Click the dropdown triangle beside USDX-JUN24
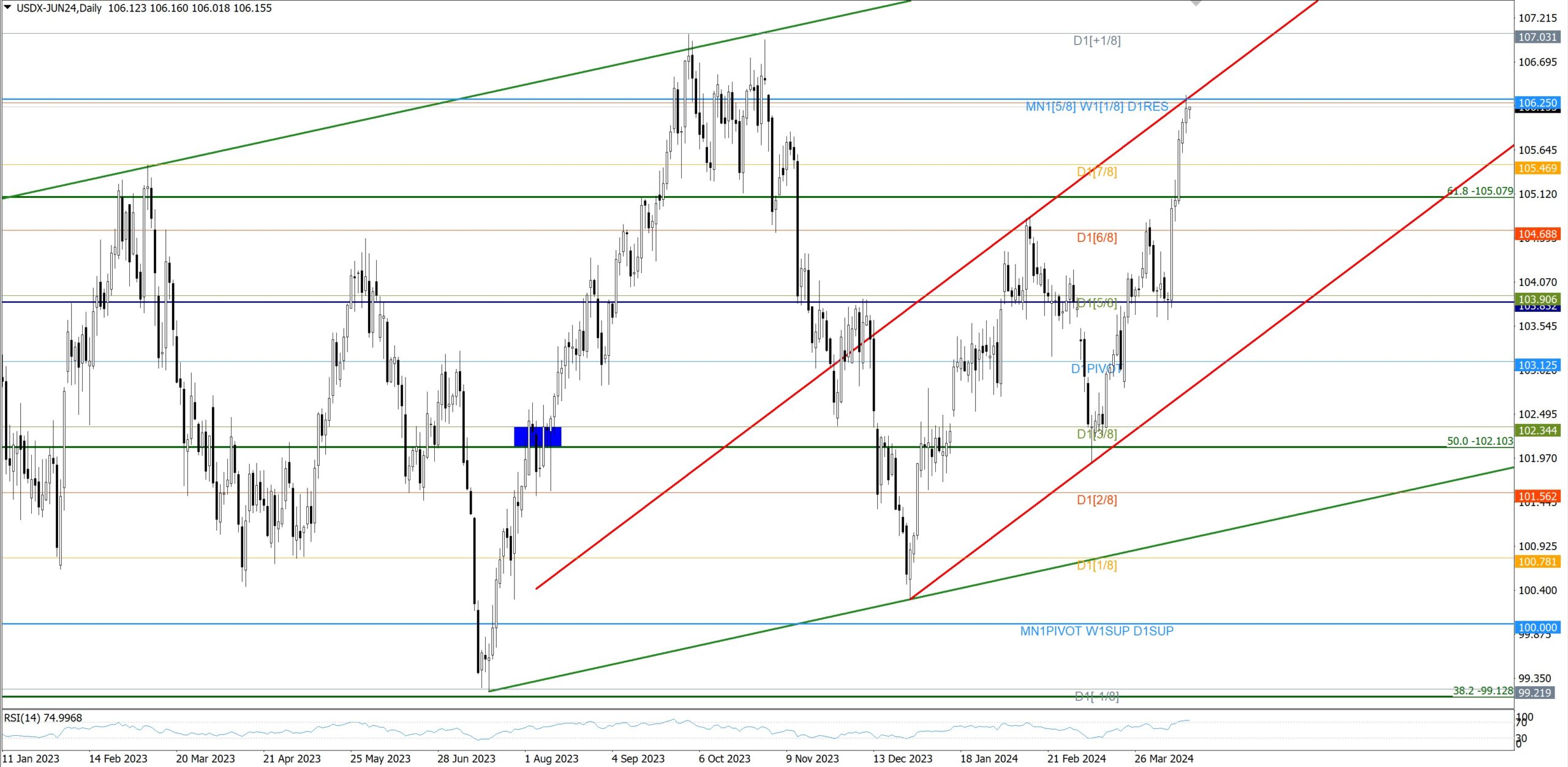 pyautogui.click(x=8, y=7)
